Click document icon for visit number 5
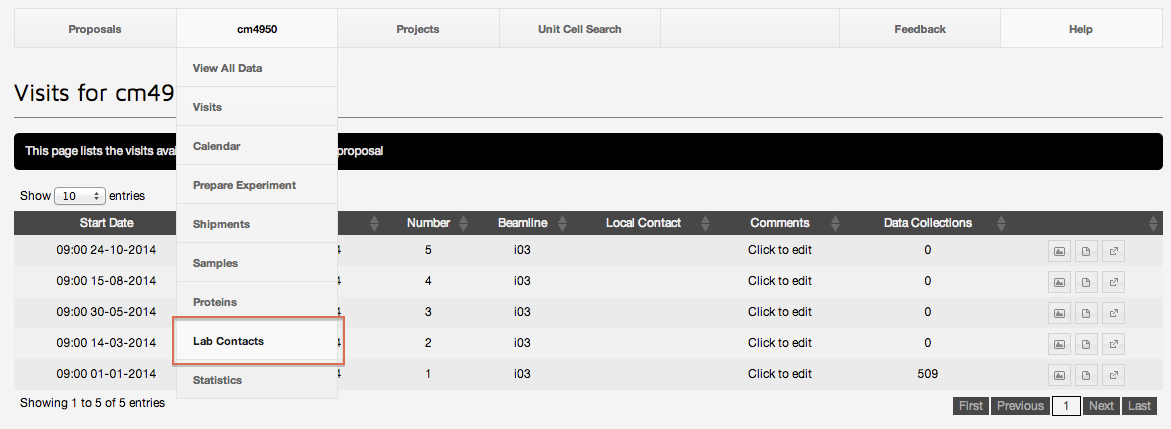Image resolution: width=1171 pixels, height=429 pixels. pos(1087,251)
